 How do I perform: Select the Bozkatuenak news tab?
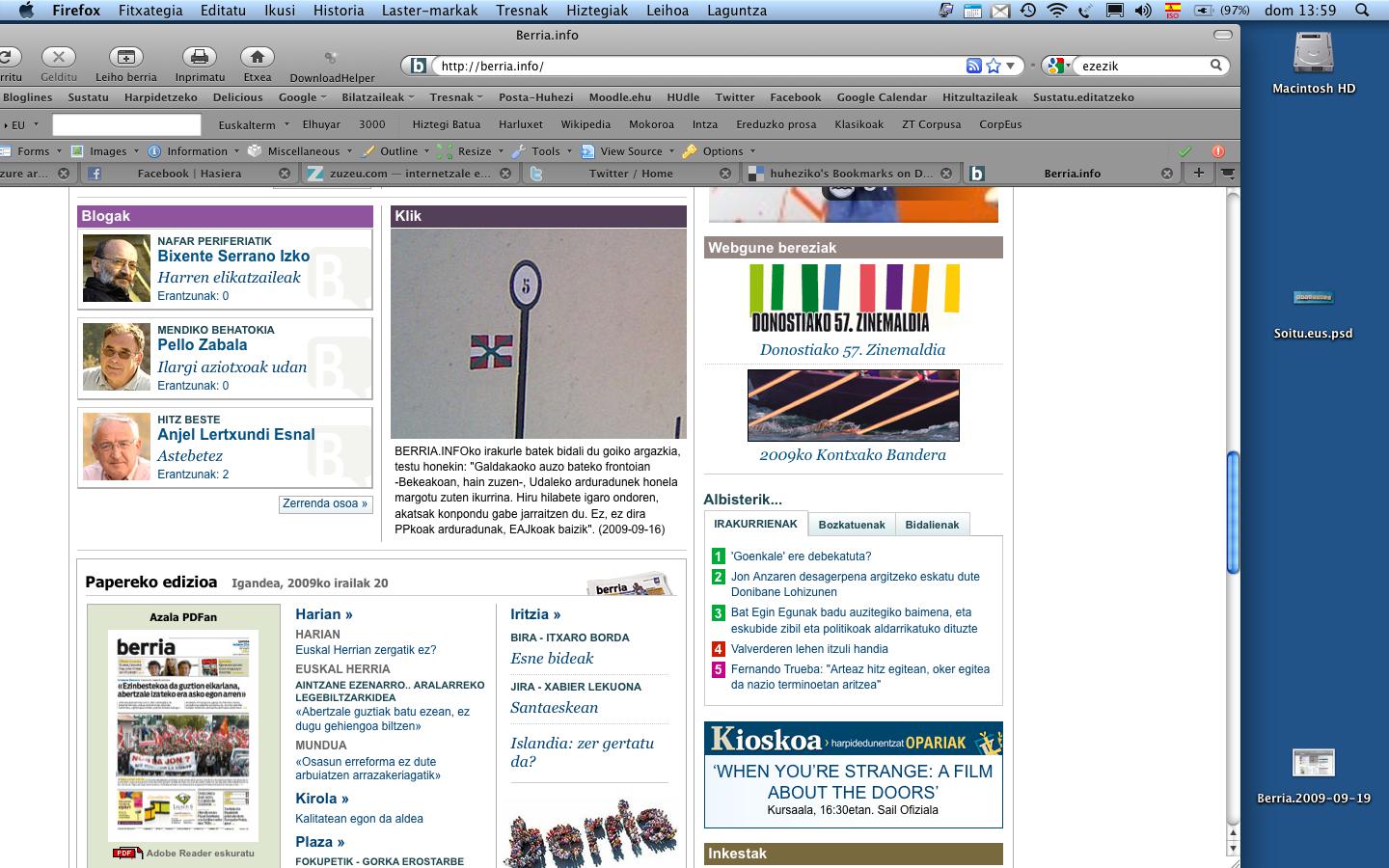852,525
